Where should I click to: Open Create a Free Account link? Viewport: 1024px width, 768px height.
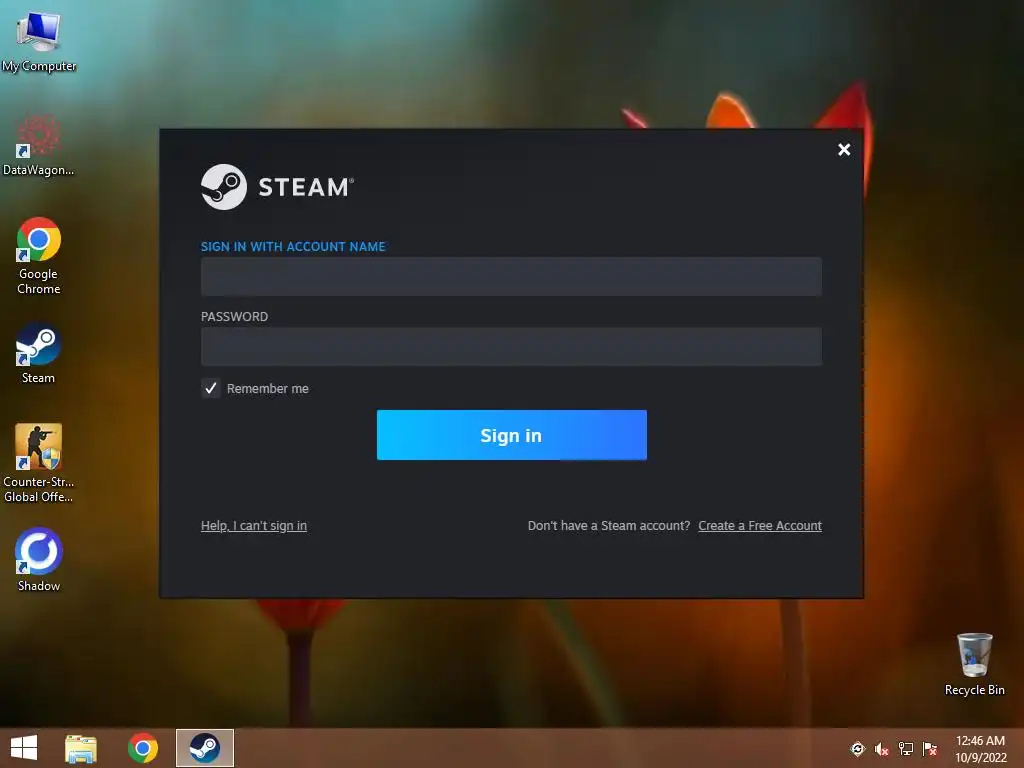(x=760, y=526)
